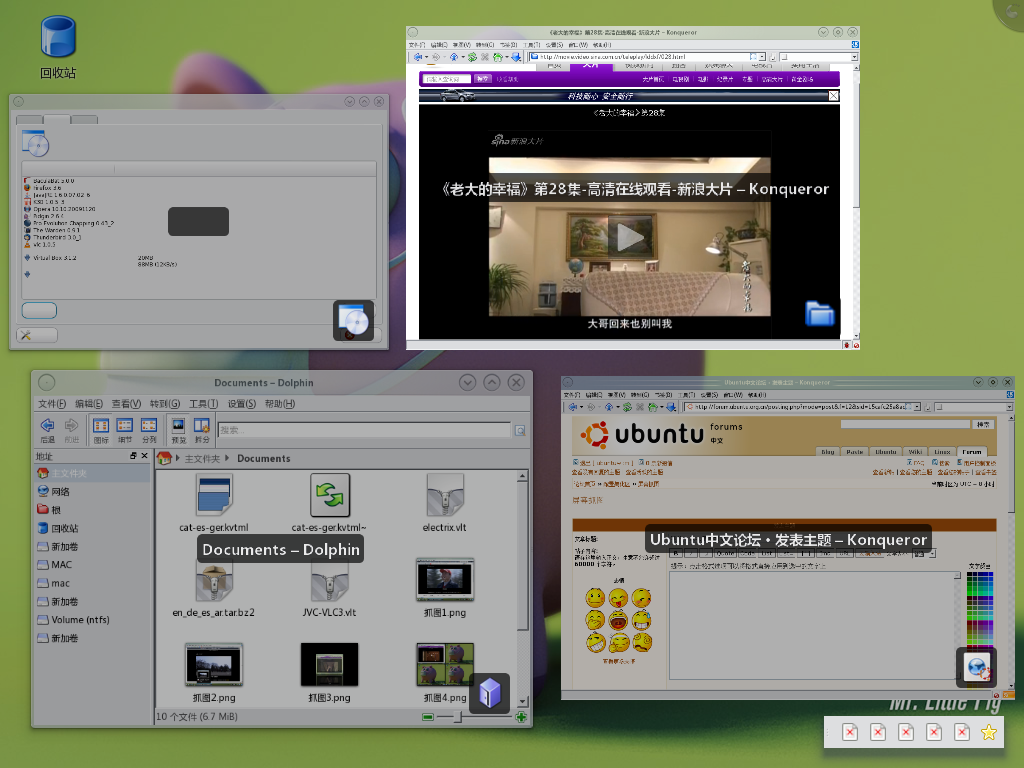1024x768 pixels.
Task: Click 主文件夹 in Dolphin breadcrumb path
Action: (x=202, y=459)
